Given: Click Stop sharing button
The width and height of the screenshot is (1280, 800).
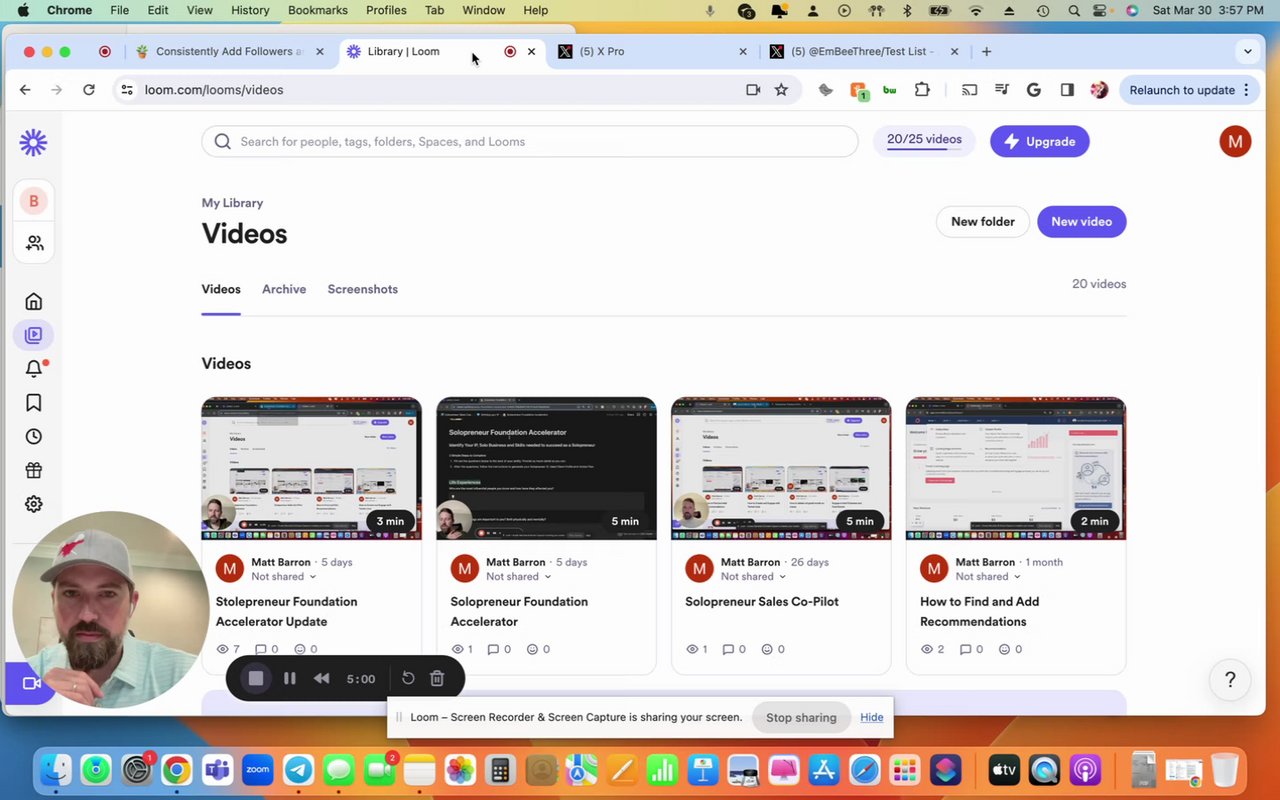Looking at the screenshot, I should point(801,717).
